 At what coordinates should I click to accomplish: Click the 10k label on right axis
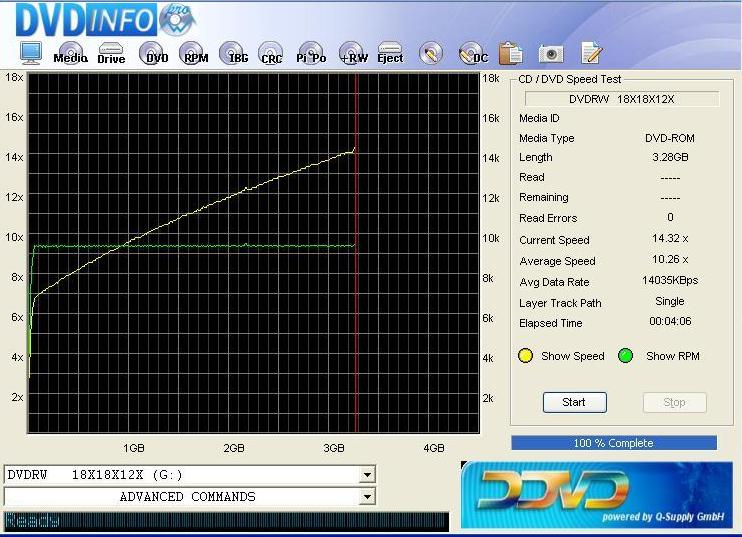491,238
